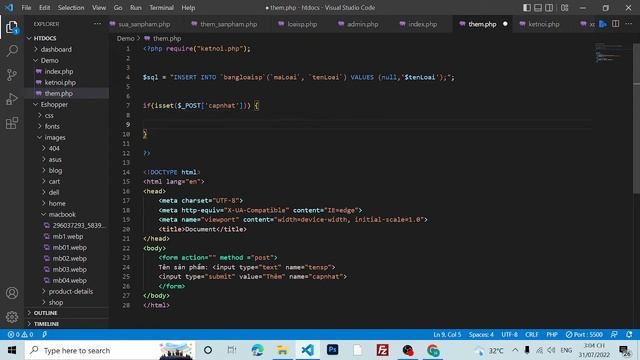
Task: Expand the dashboard folder
Action: point(56,49)
